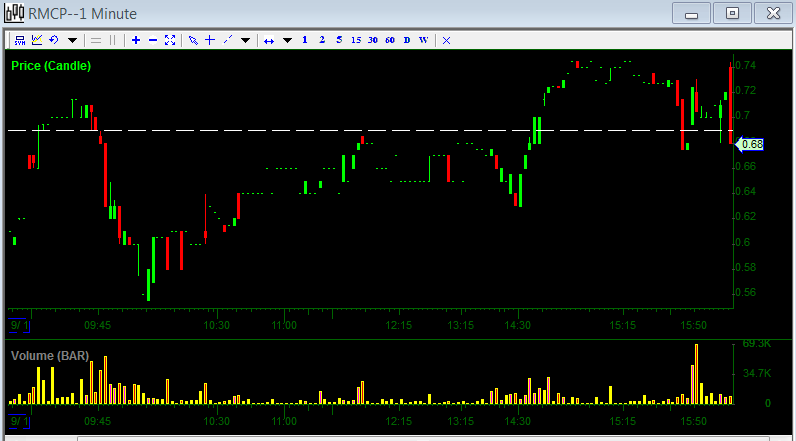Viewport: 796px width, 441px height.
Task: Open the chart studies icon
Action: point(37,40)
